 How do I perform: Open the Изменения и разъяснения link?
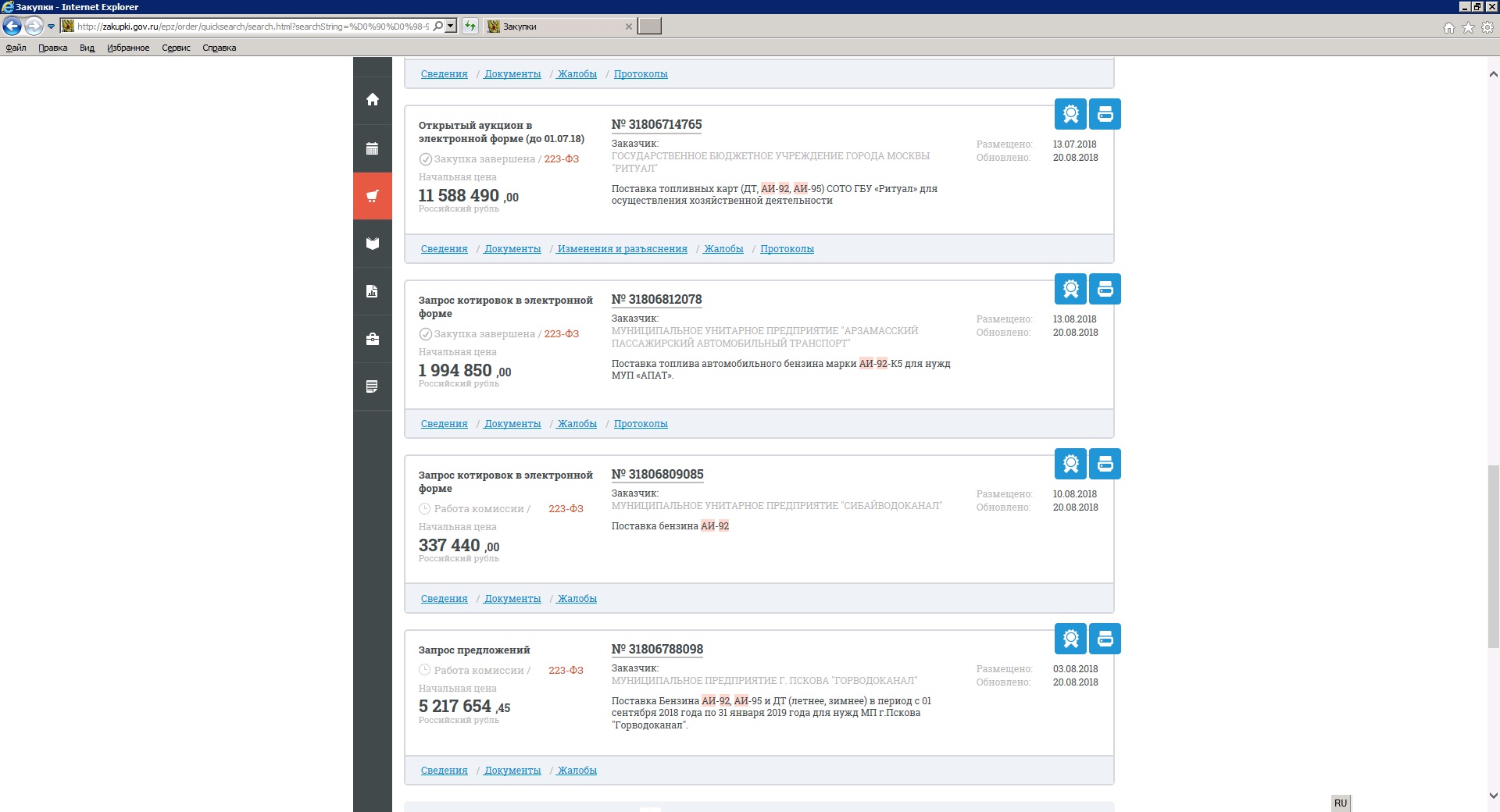coord(622,249)
